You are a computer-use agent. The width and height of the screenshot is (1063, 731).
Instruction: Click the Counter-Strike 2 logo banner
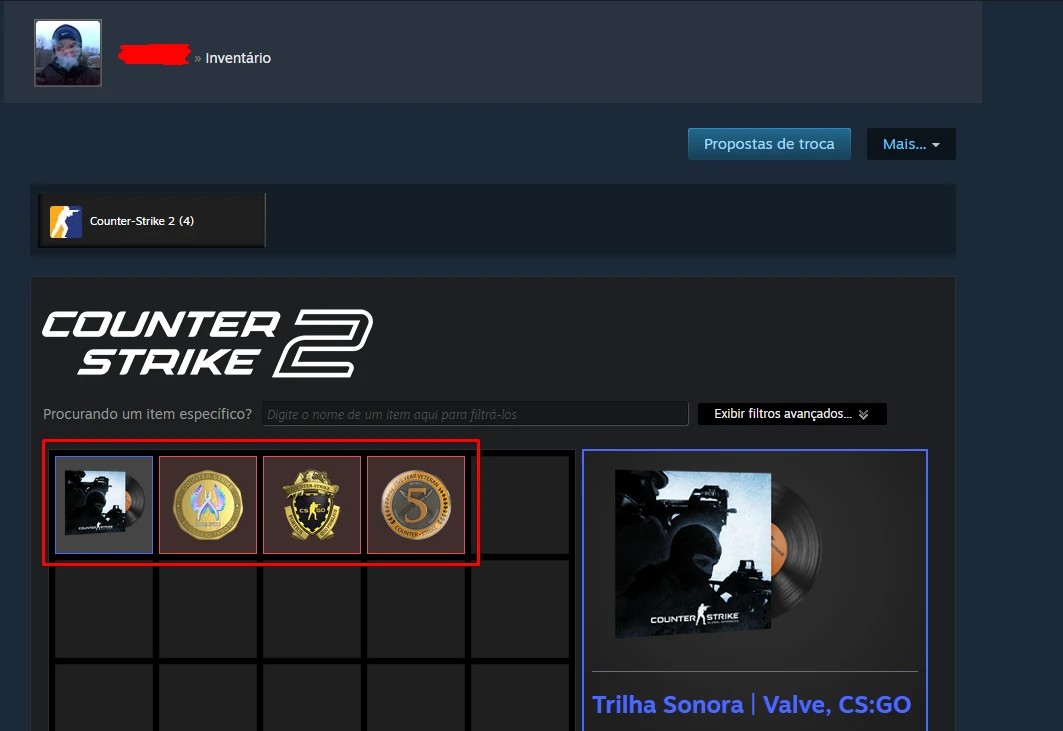pos(207,342)
